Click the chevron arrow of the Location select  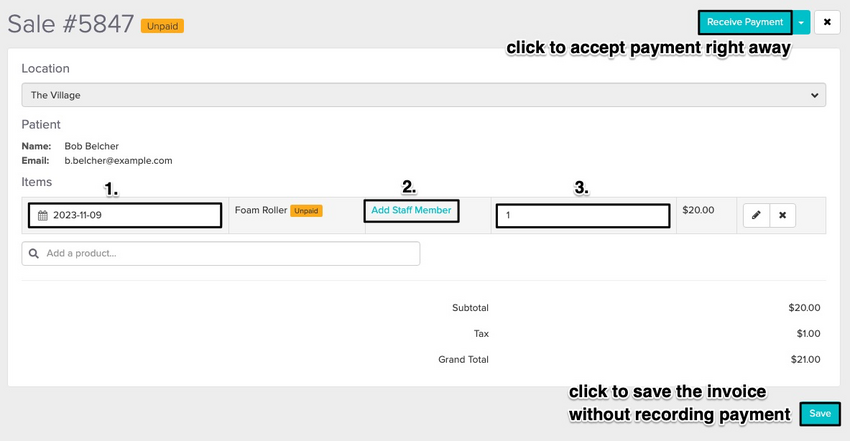(814, 95)
